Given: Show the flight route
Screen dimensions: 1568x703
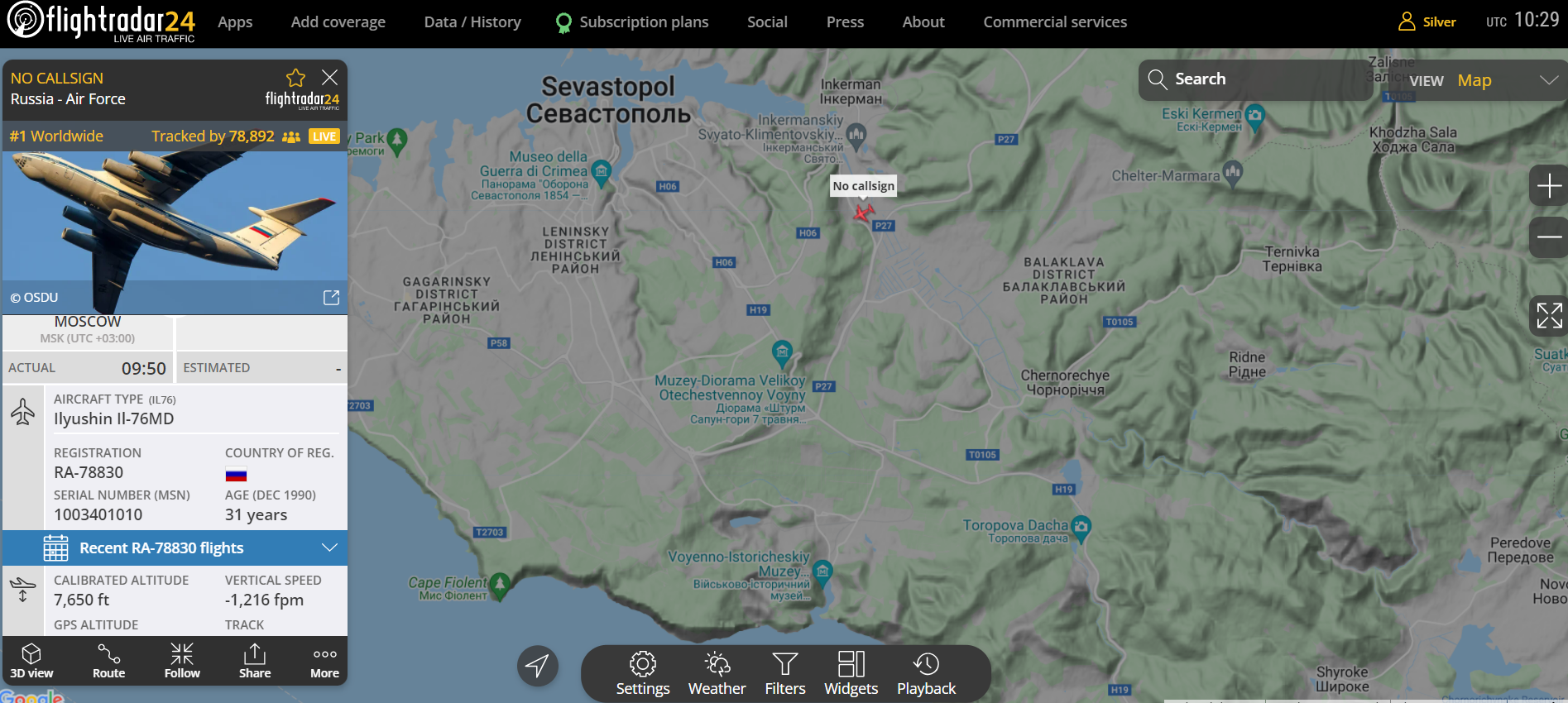Looking at the screenshot, I should pos(108,661).
